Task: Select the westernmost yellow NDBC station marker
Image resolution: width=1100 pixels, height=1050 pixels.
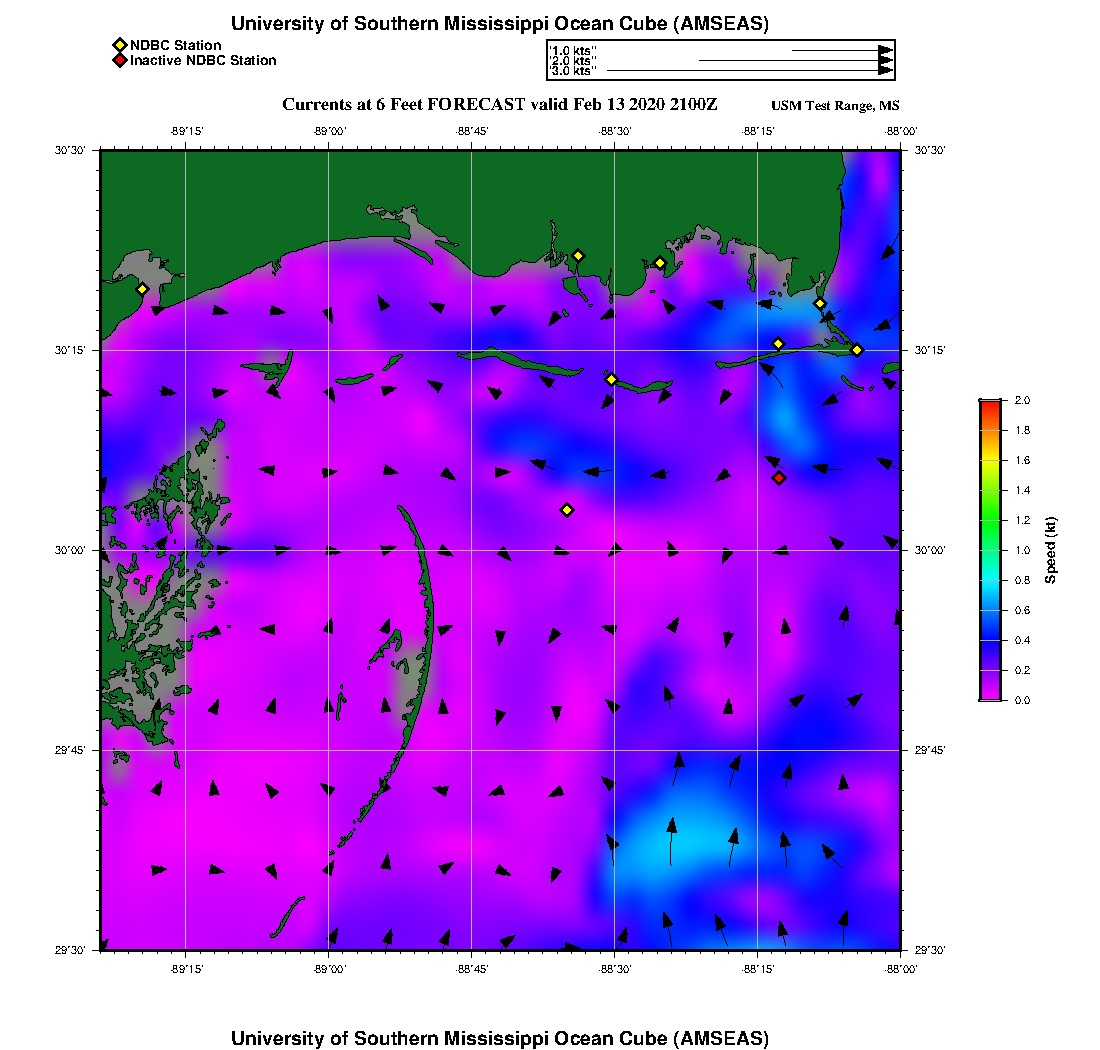Action: 142,289
